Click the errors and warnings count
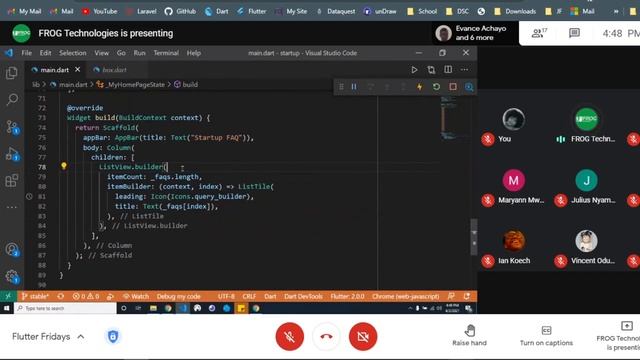This screenshot has width=640, height=360. [86, 296]
